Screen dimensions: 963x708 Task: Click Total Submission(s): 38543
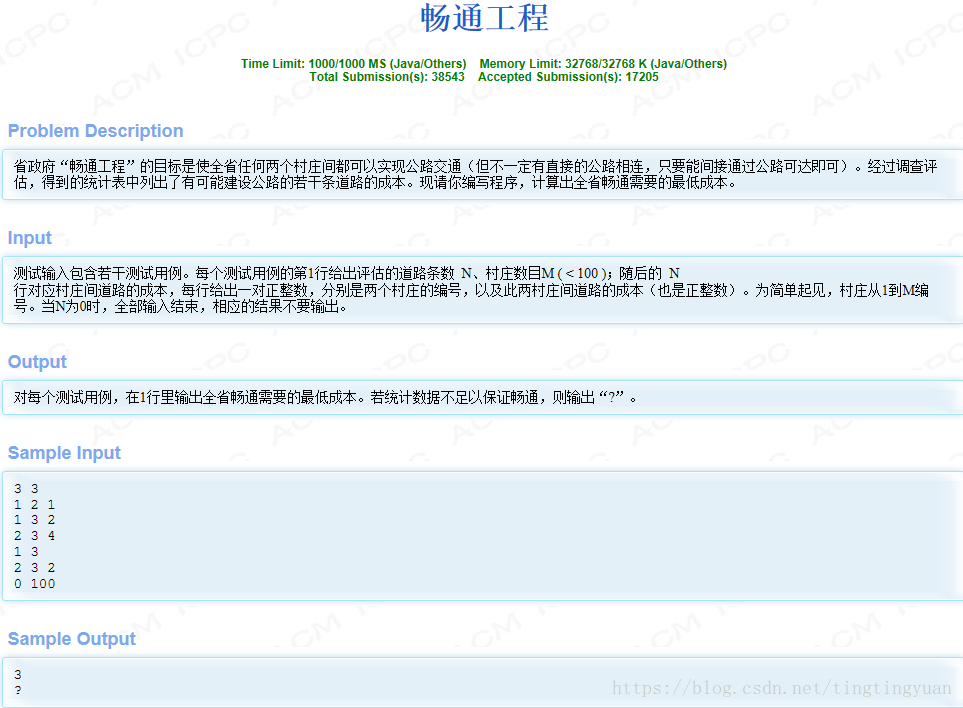(x=387, y=77)
